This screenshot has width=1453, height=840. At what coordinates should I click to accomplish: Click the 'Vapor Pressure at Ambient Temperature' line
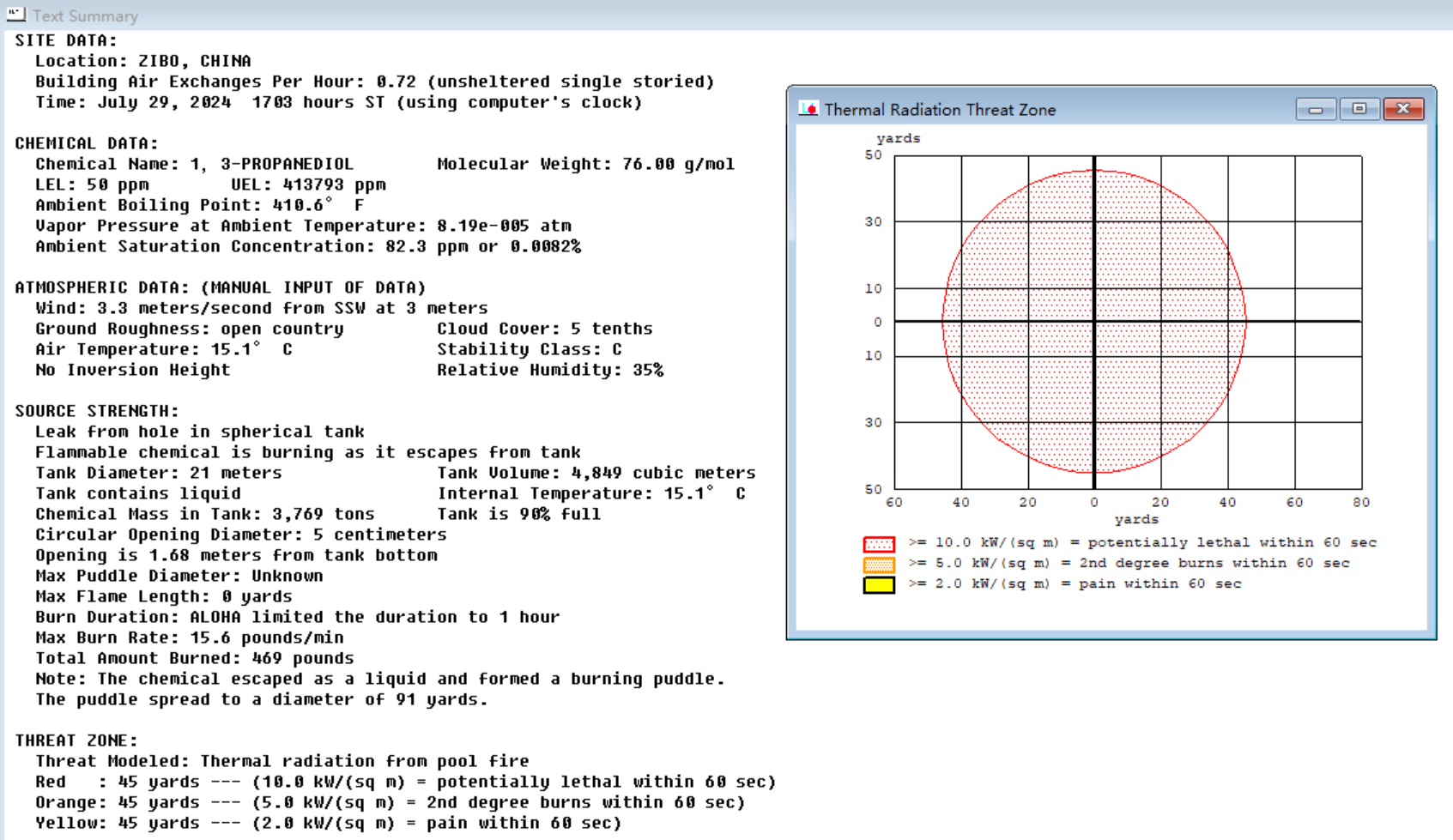[303, 226]
